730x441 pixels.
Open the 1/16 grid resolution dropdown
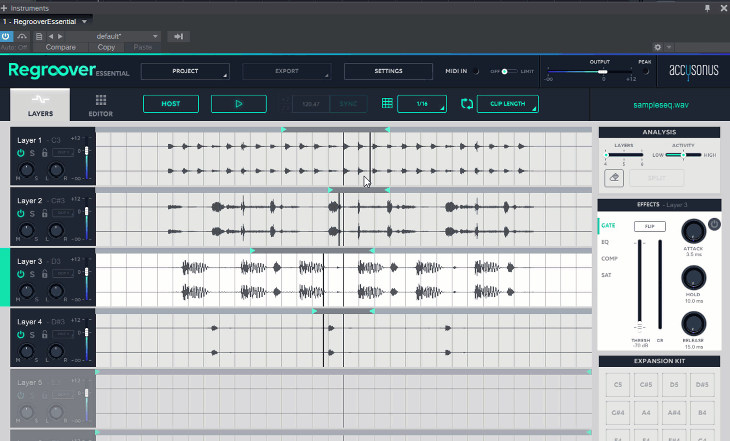(x=422, y=104)
